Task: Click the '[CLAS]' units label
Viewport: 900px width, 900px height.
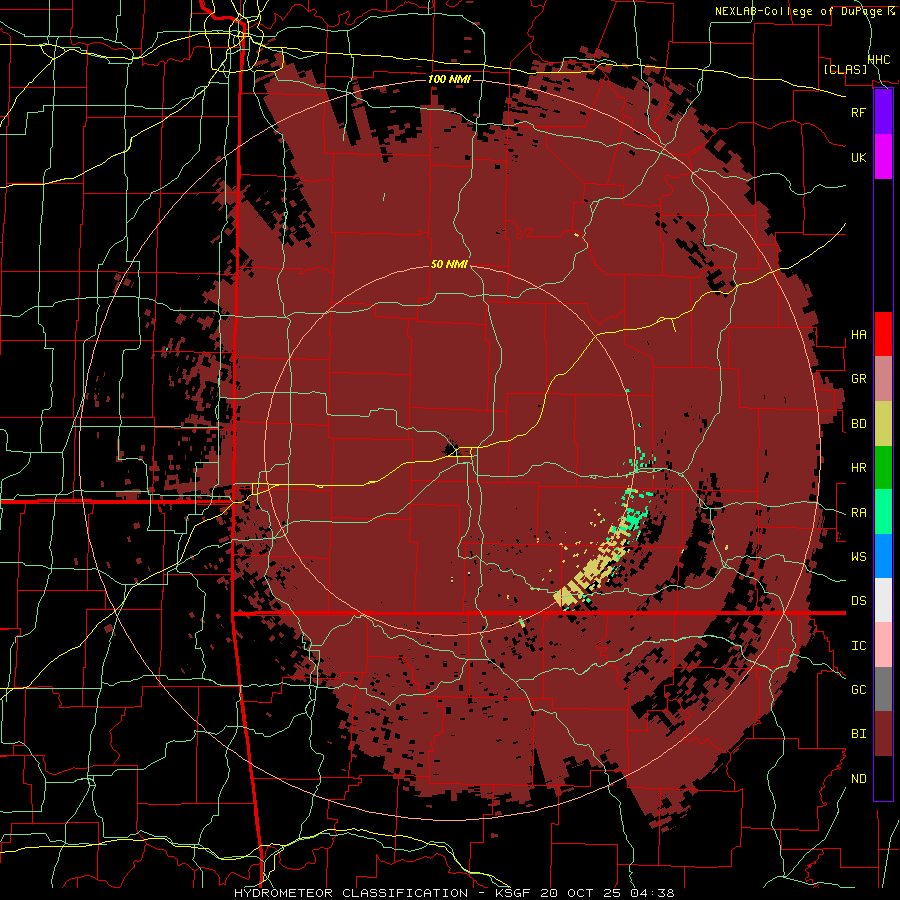Action: tap(845, 69)
